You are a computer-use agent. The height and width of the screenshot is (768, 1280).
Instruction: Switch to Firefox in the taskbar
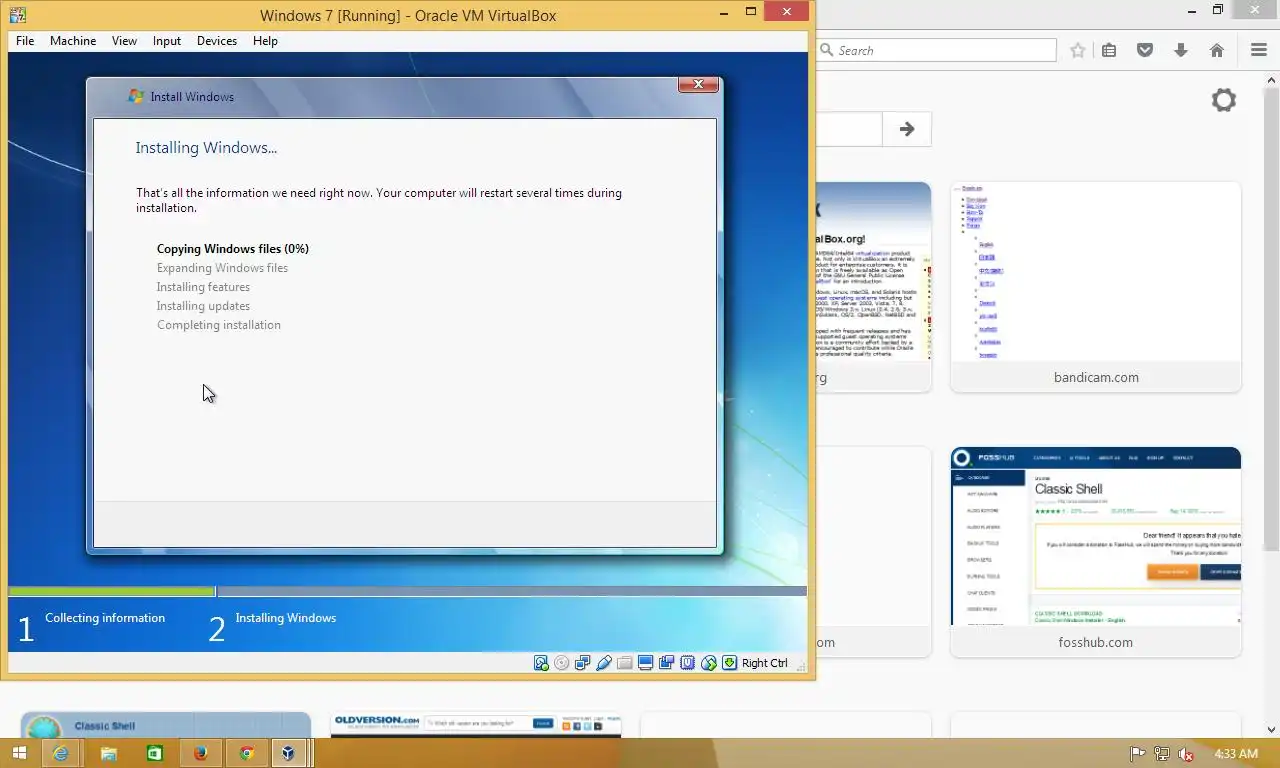[x=200, y=753]
